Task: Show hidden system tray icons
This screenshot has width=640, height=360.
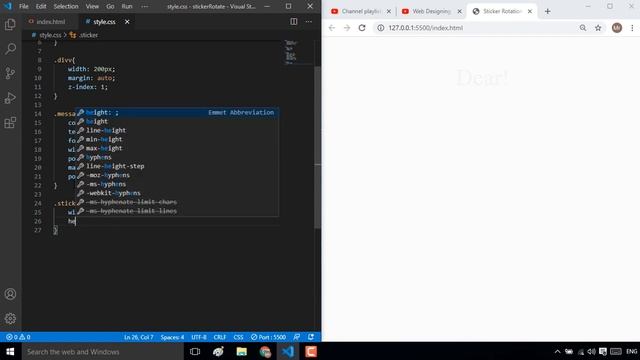Action: (x=557, y=351)
